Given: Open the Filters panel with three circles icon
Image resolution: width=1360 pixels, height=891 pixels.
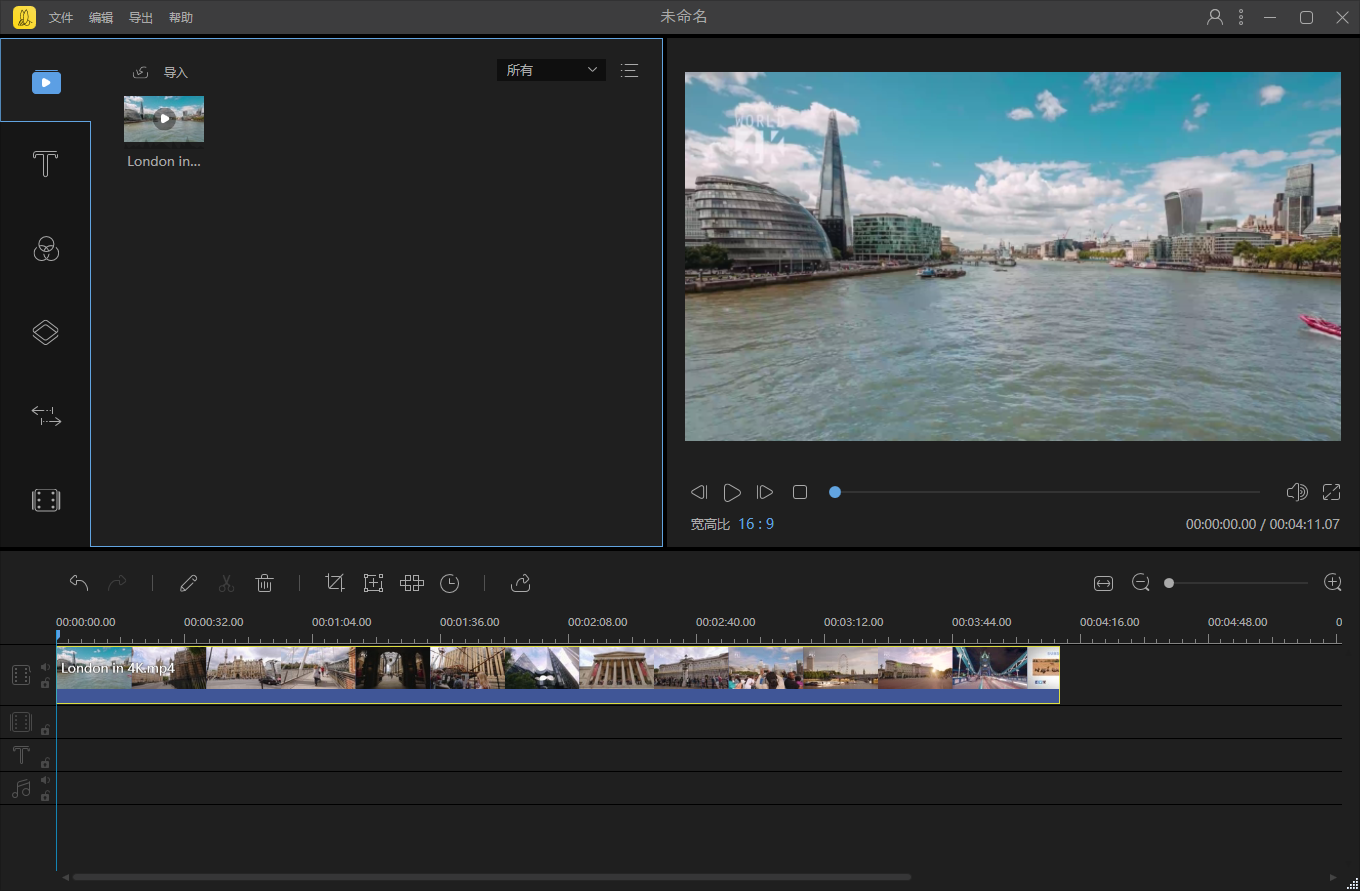Looking at the screenshot, I should (x=46, y=249).
